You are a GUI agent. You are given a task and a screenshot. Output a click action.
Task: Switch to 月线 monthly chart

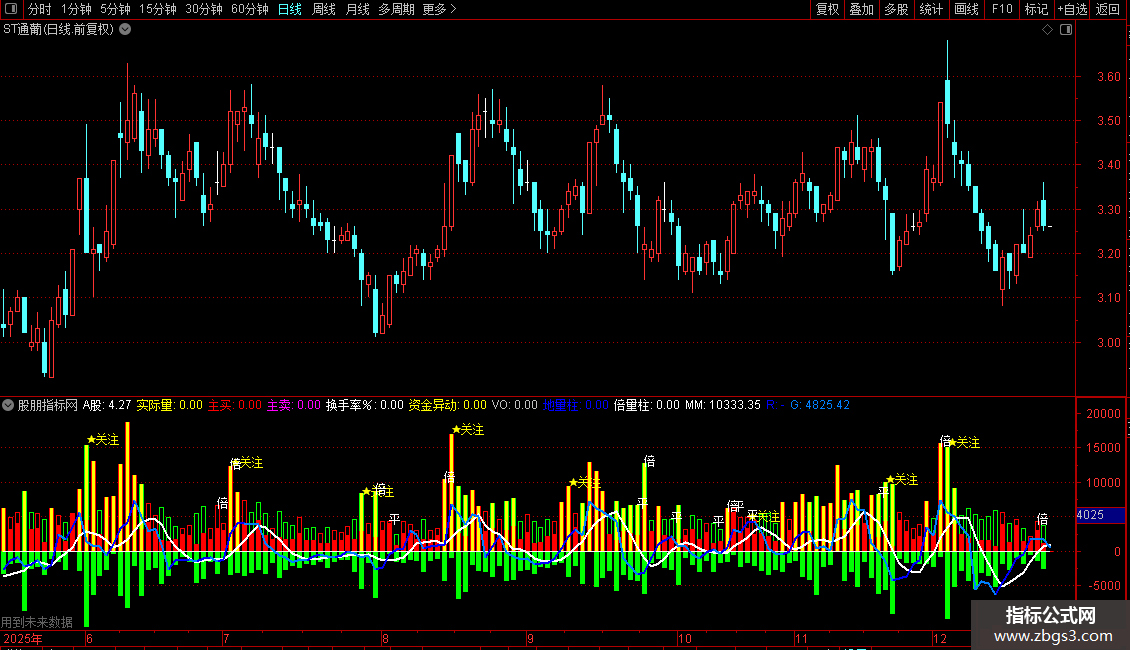357,9
